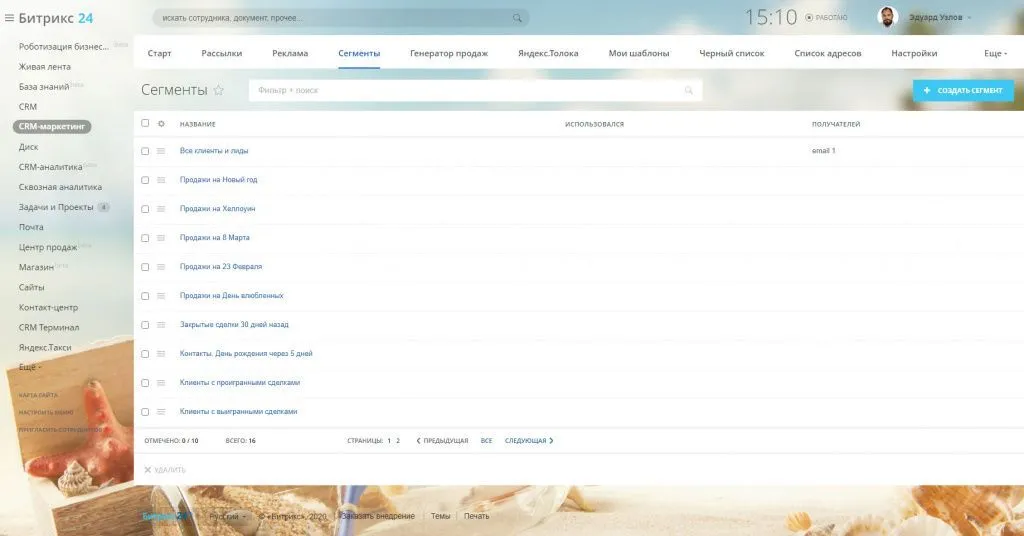Select checkbox for Клиенты с проигранными сделками

pos(145,383)
